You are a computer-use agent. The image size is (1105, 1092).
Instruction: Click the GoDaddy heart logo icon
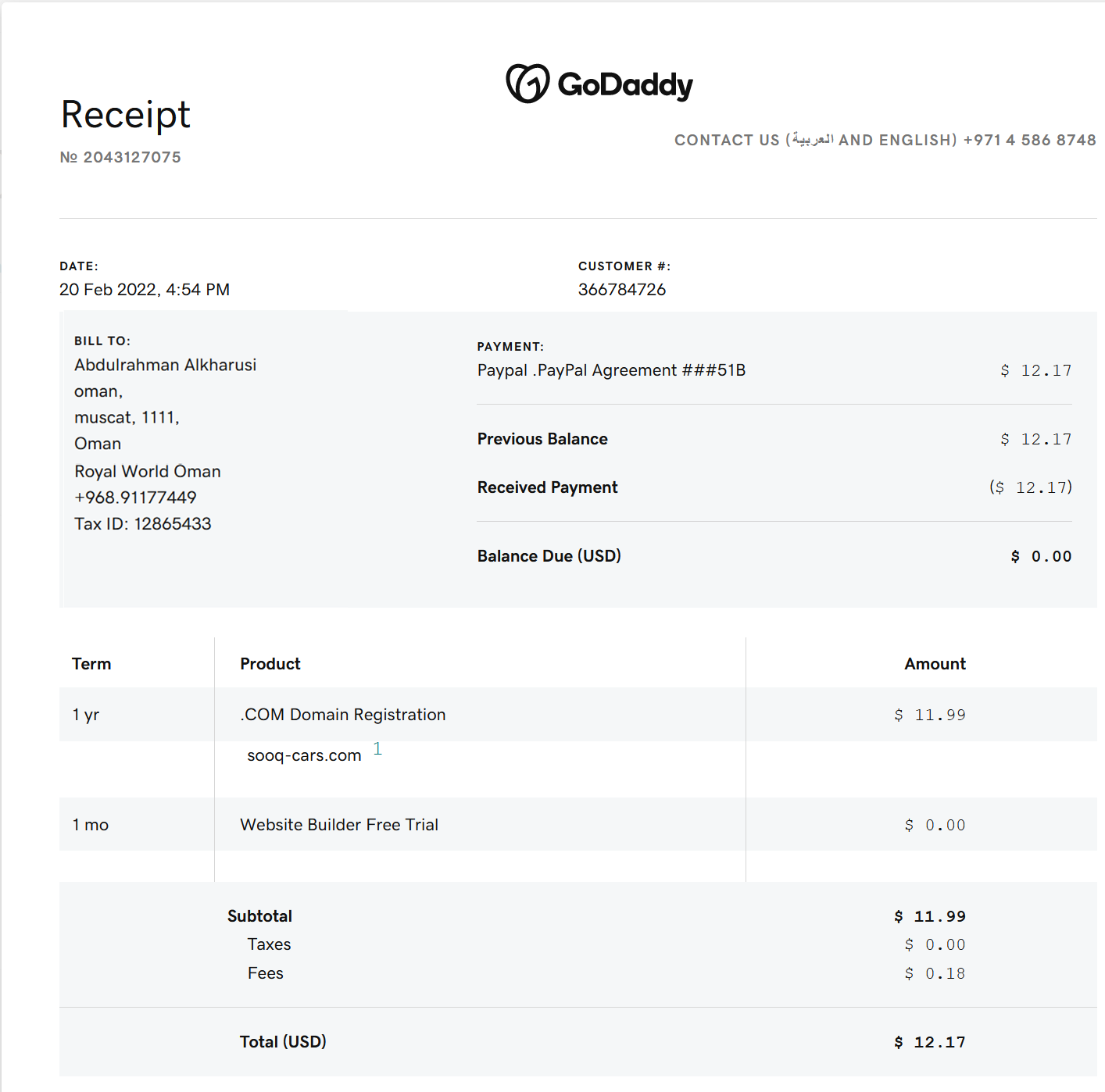(527, 84)
